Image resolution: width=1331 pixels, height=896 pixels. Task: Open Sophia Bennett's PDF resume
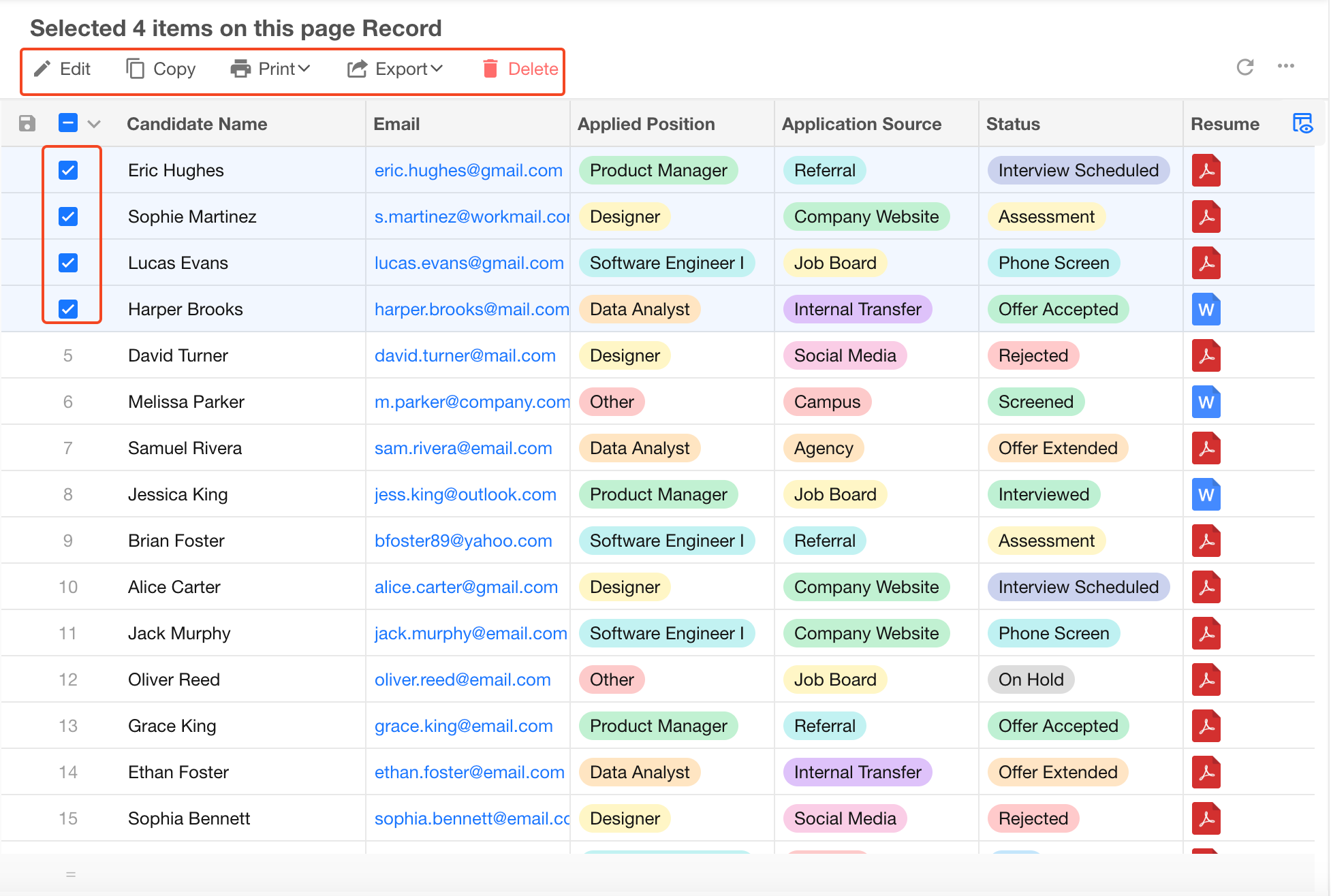1206,818
